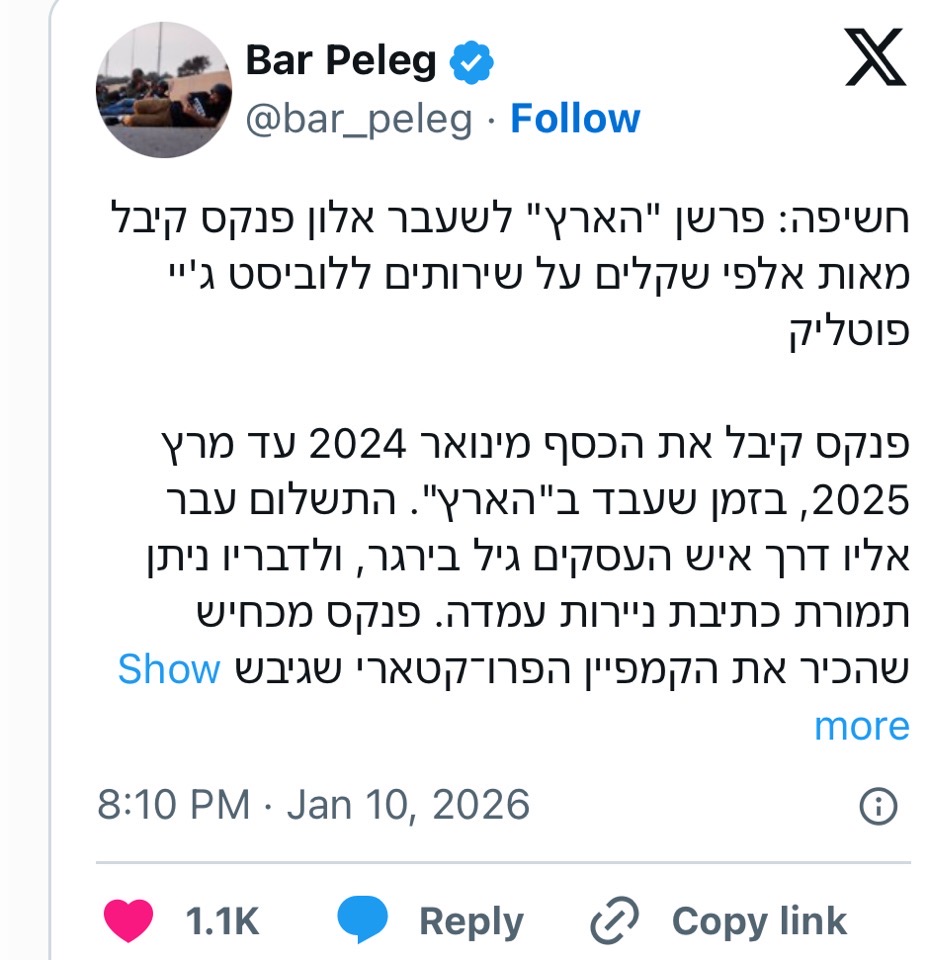The height and width of the screenshot is (960, 929).
Task: Open the tweet info icon
Action: [878, 806]
